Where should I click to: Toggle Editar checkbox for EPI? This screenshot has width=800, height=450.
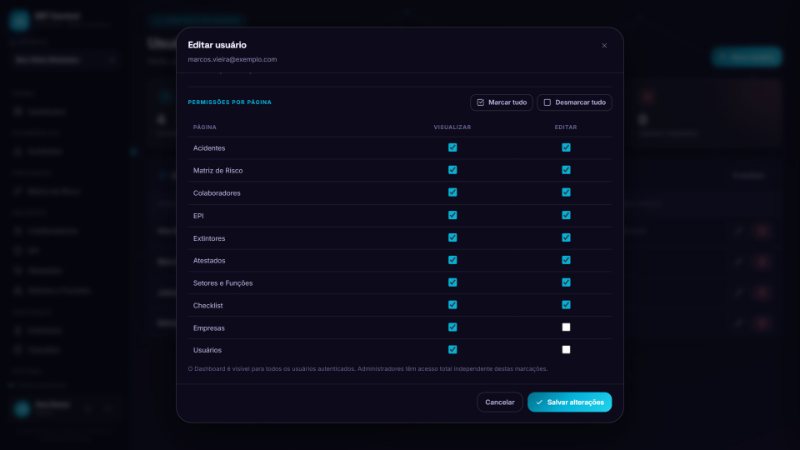pos(566,215)
